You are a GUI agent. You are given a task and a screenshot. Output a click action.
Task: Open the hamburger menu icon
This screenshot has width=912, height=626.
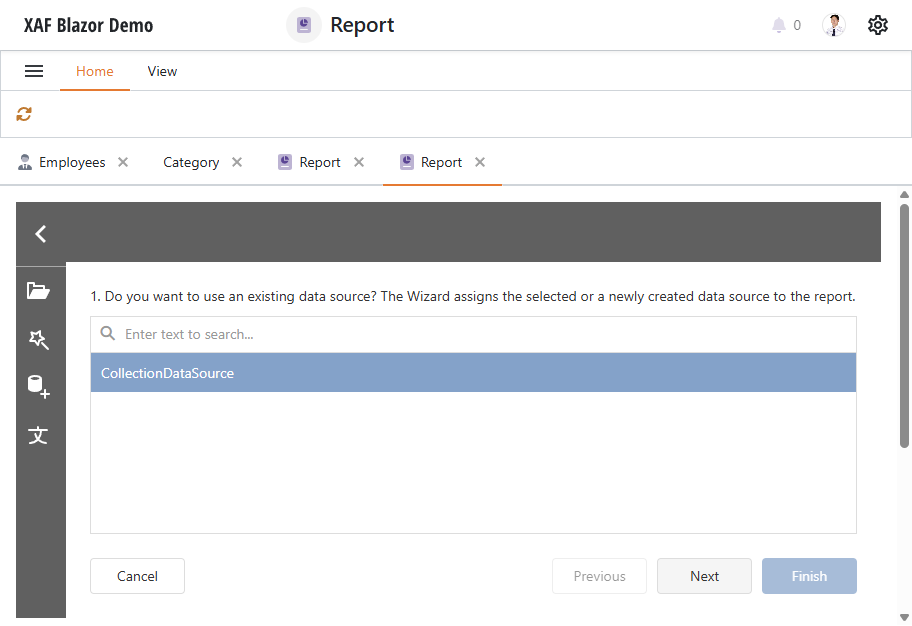coord(34,70)
